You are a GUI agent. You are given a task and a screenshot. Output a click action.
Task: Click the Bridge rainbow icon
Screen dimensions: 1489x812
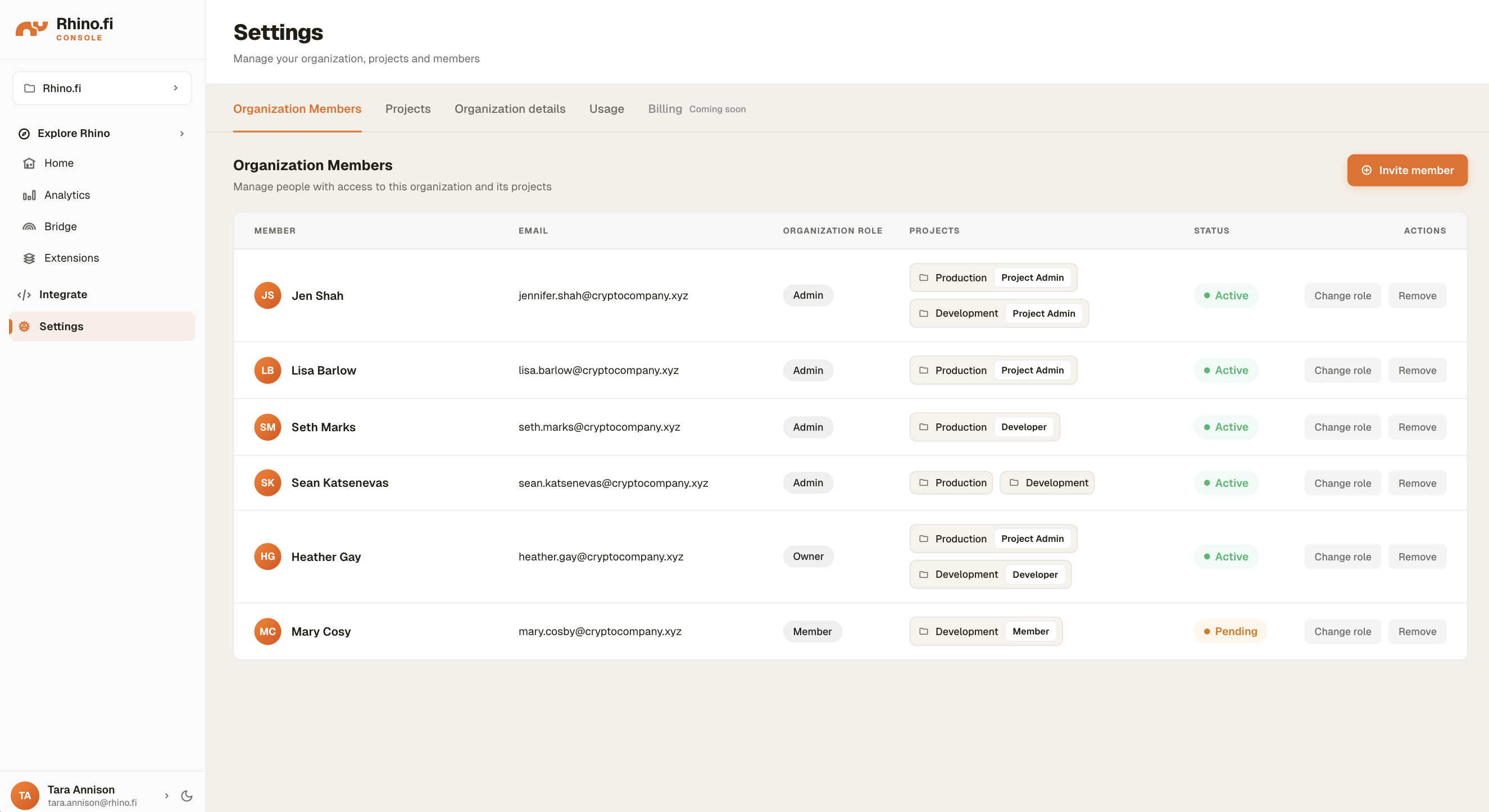pos(29,226)
